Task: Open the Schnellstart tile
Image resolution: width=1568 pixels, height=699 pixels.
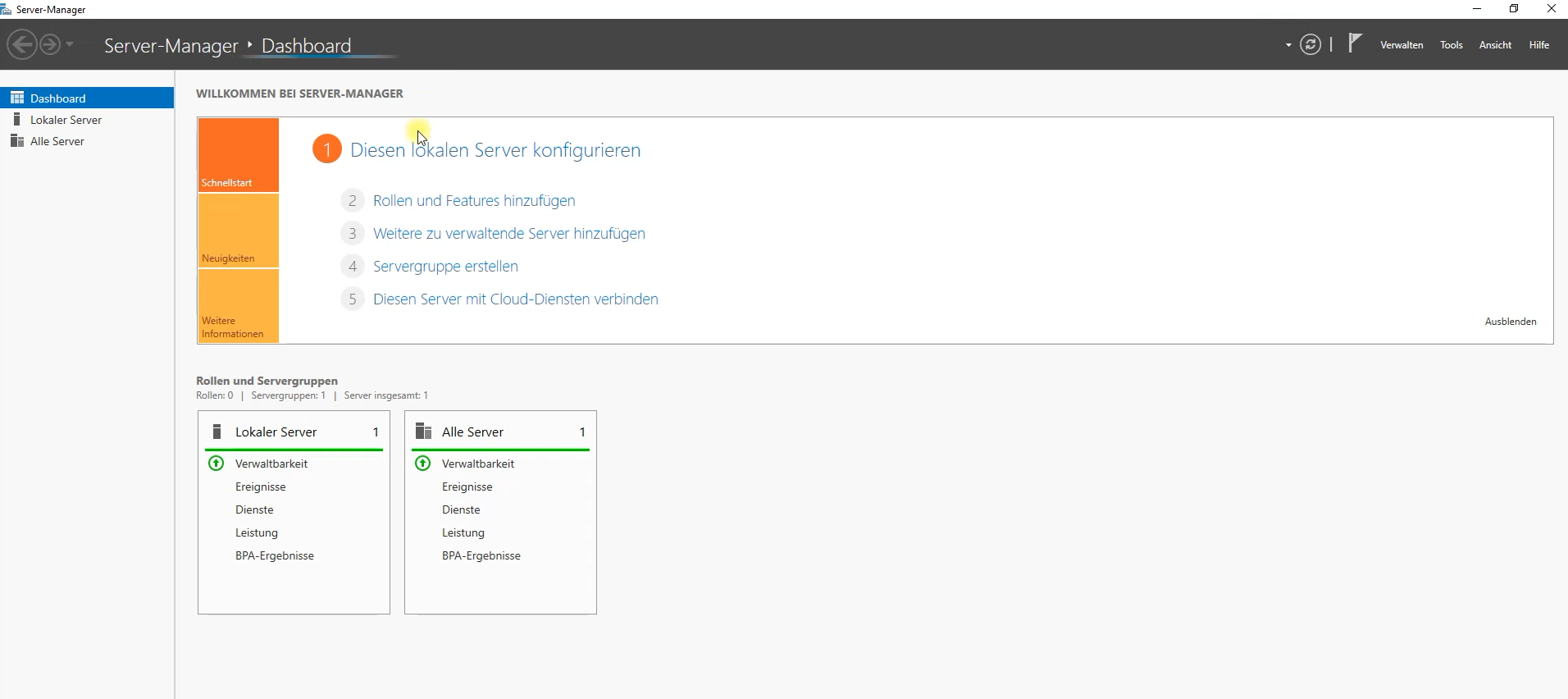Action: coord(239,155)
